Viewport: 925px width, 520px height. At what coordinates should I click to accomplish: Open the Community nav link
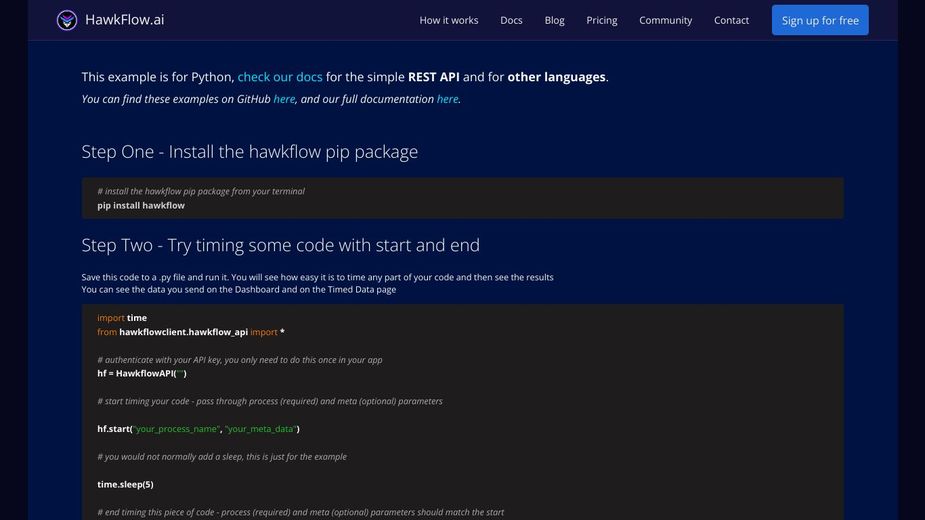[x=665, y=20]
